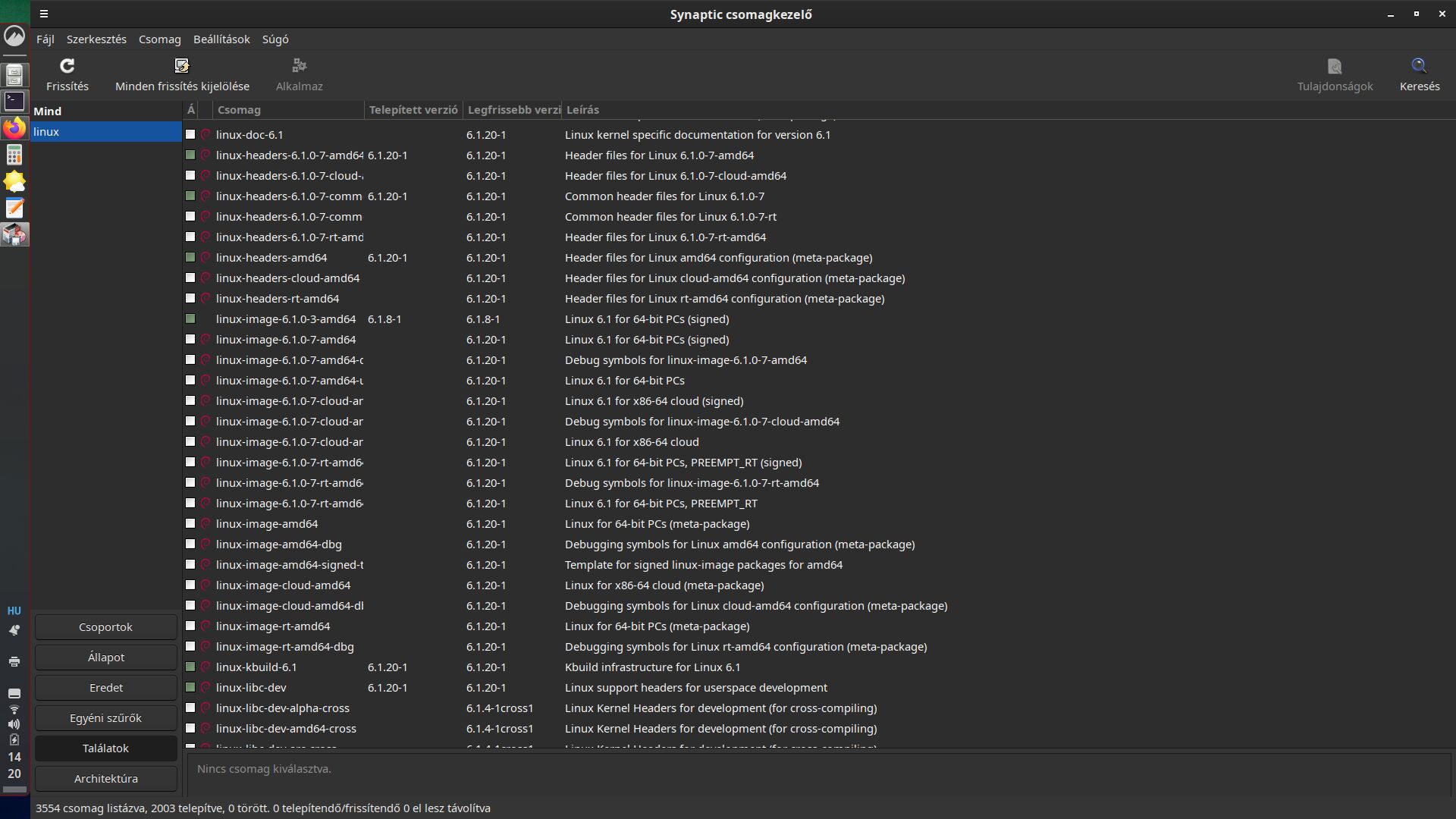Open the calculator dock icon
The image size is (1456, 819).
[14, 155]
